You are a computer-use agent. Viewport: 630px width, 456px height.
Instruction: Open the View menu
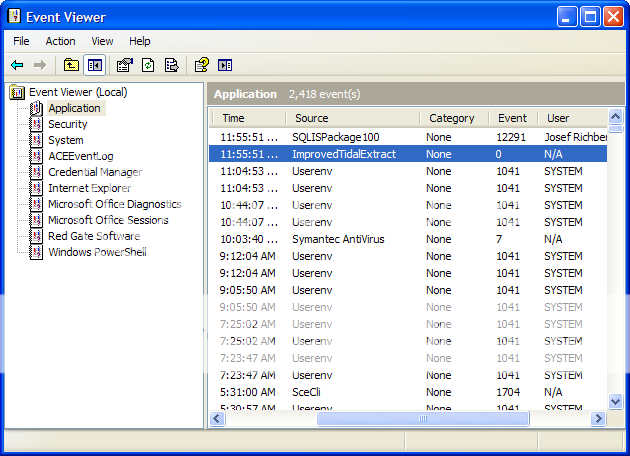[x=102, y=41]
